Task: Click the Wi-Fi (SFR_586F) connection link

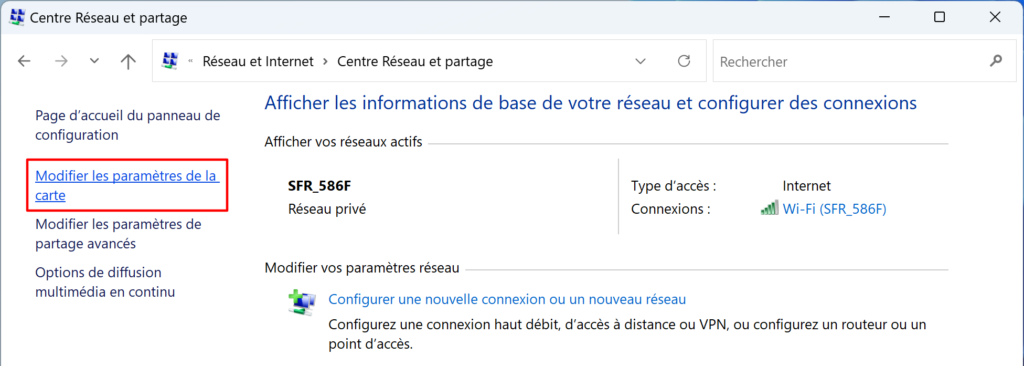Action: [x=834, y=209]
